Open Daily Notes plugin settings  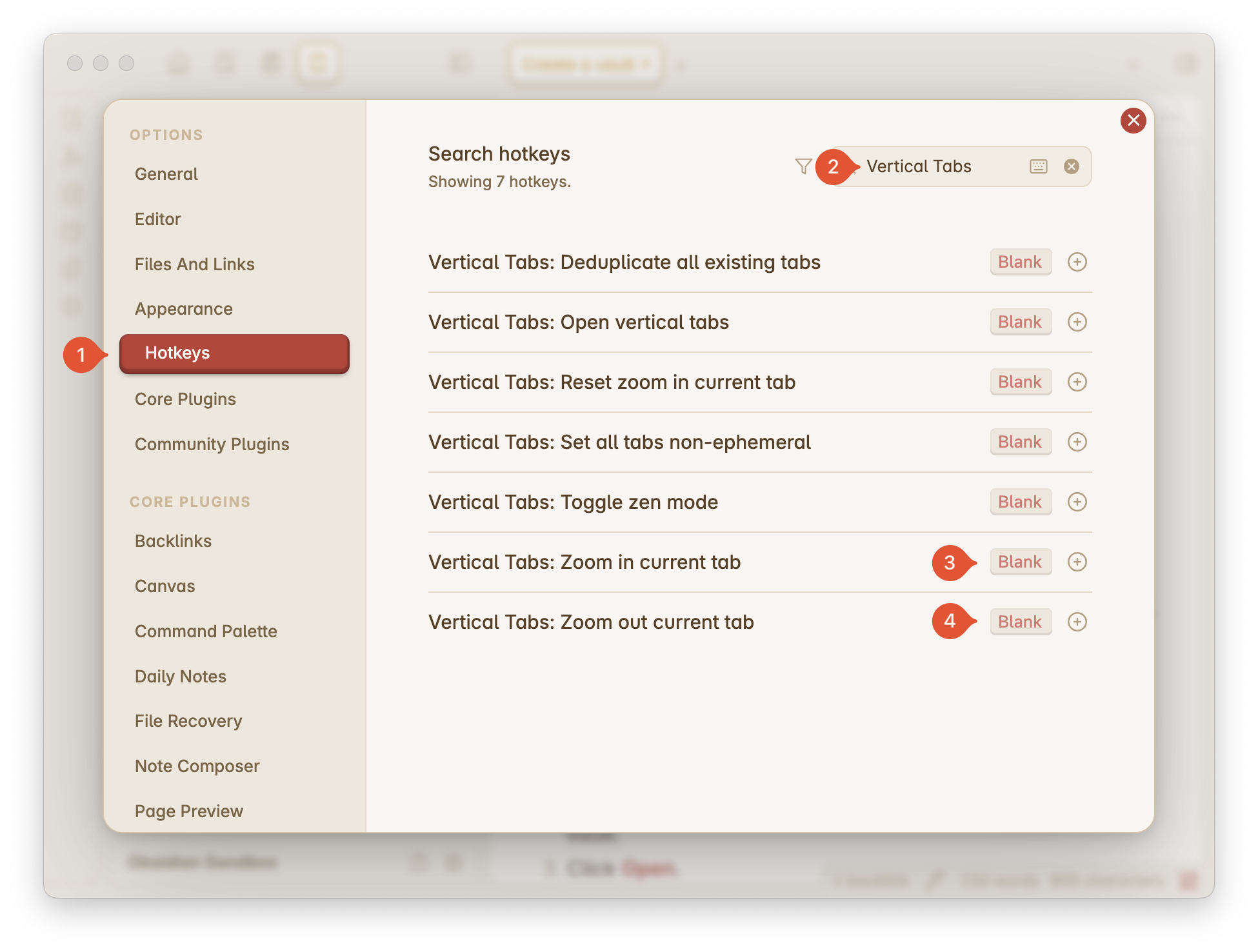pyautogui.click(x=181, y=677)
